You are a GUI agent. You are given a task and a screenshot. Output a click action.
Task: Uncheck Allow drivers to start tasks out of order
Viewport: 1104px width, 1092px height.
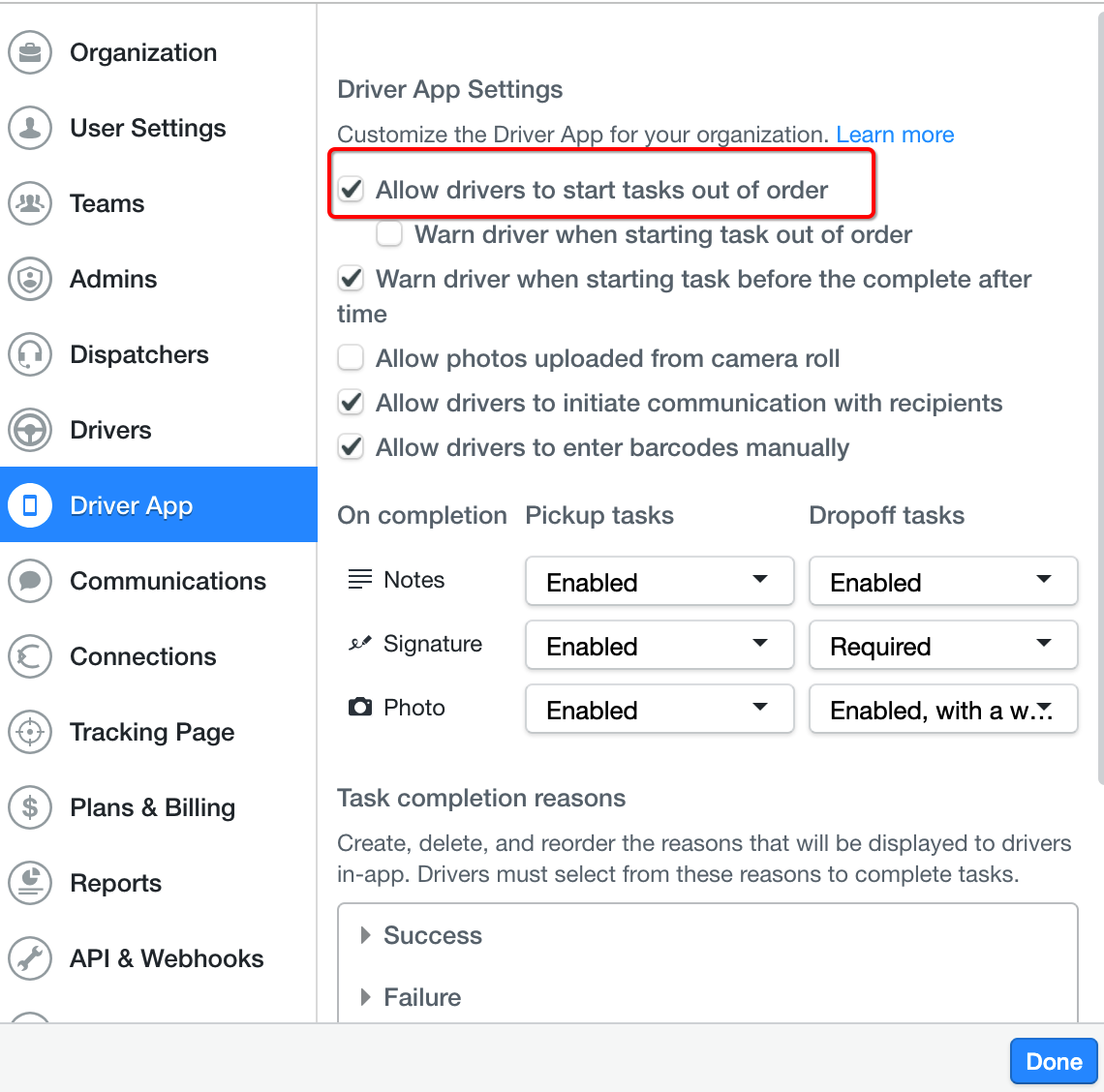[x=351, y=190]
